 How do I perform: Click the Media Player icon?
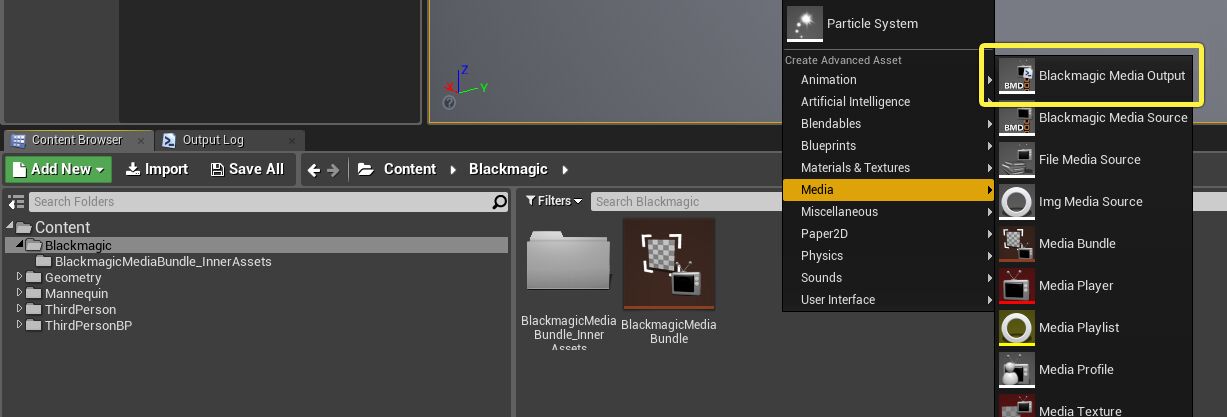[1017, 286]
